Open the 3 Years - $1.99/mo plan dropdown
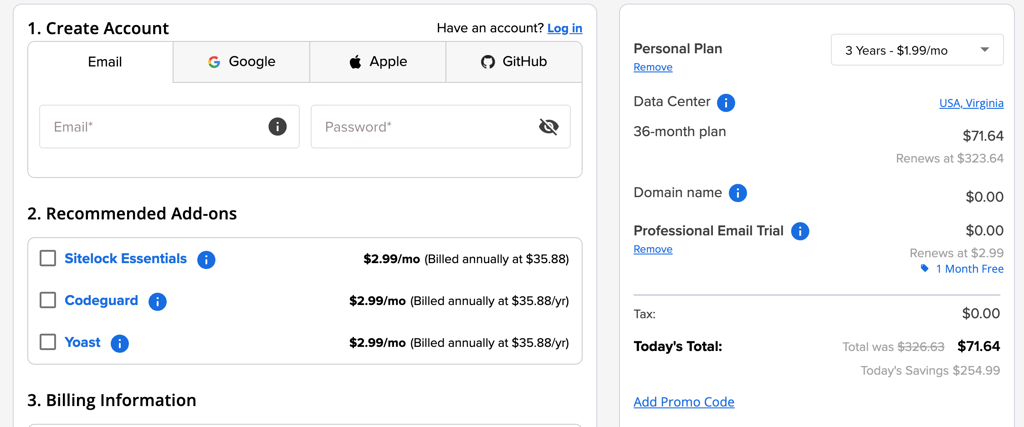 pyautogui.click(x=917, y=50)
